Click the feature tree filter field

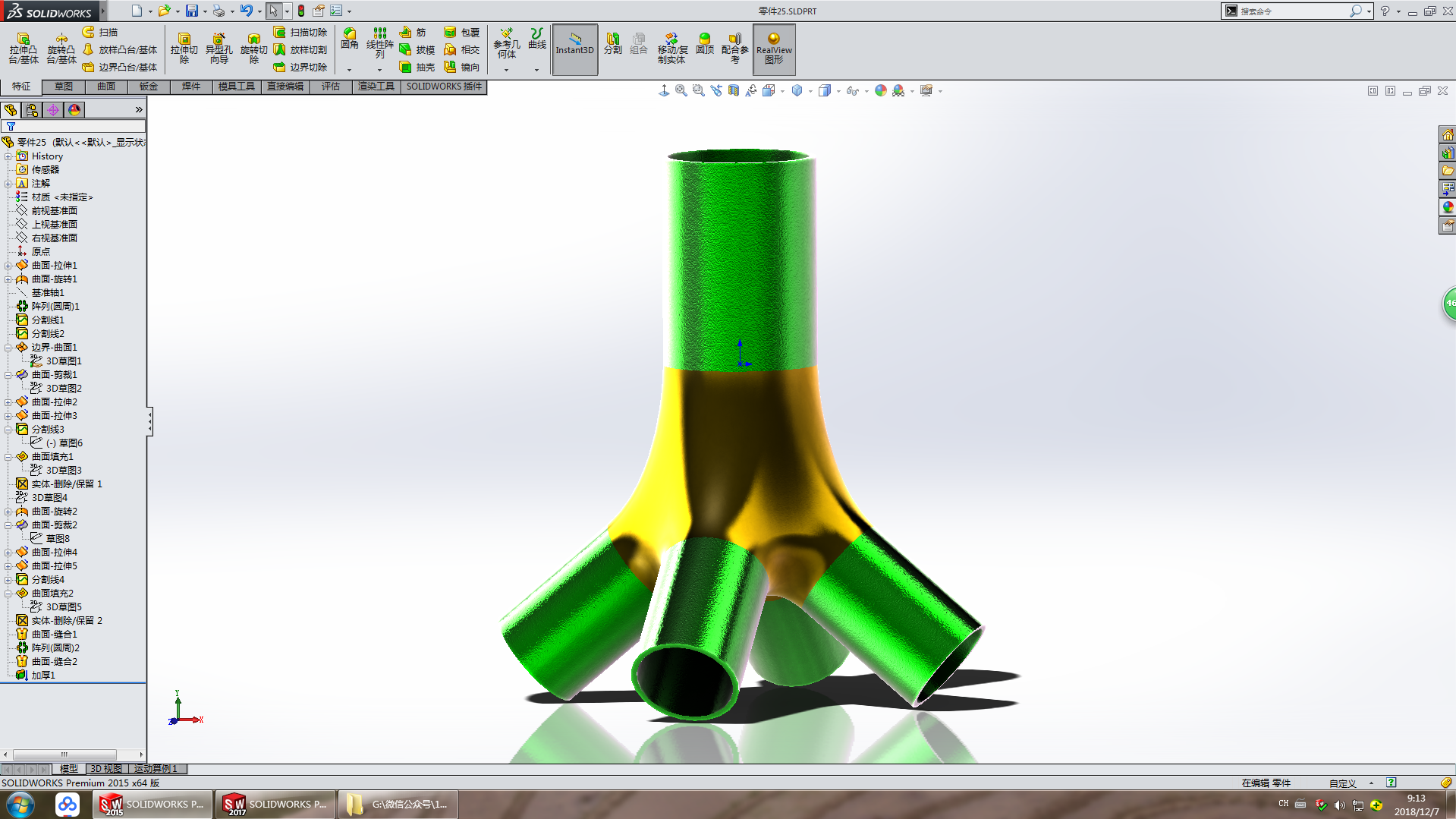(74, 126)
